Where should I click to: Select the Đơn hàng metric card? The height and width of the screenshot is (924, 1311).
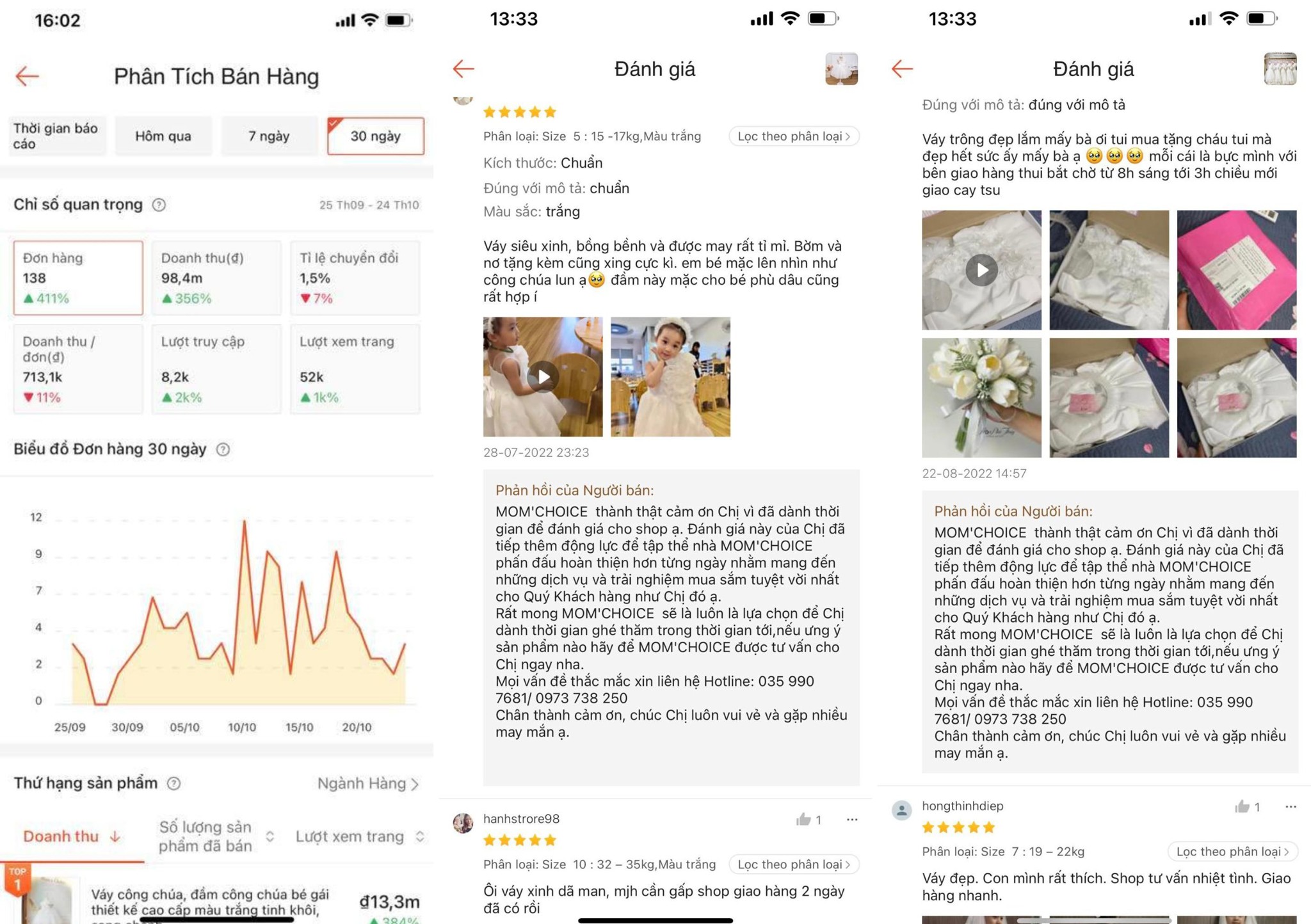point(78,278)
